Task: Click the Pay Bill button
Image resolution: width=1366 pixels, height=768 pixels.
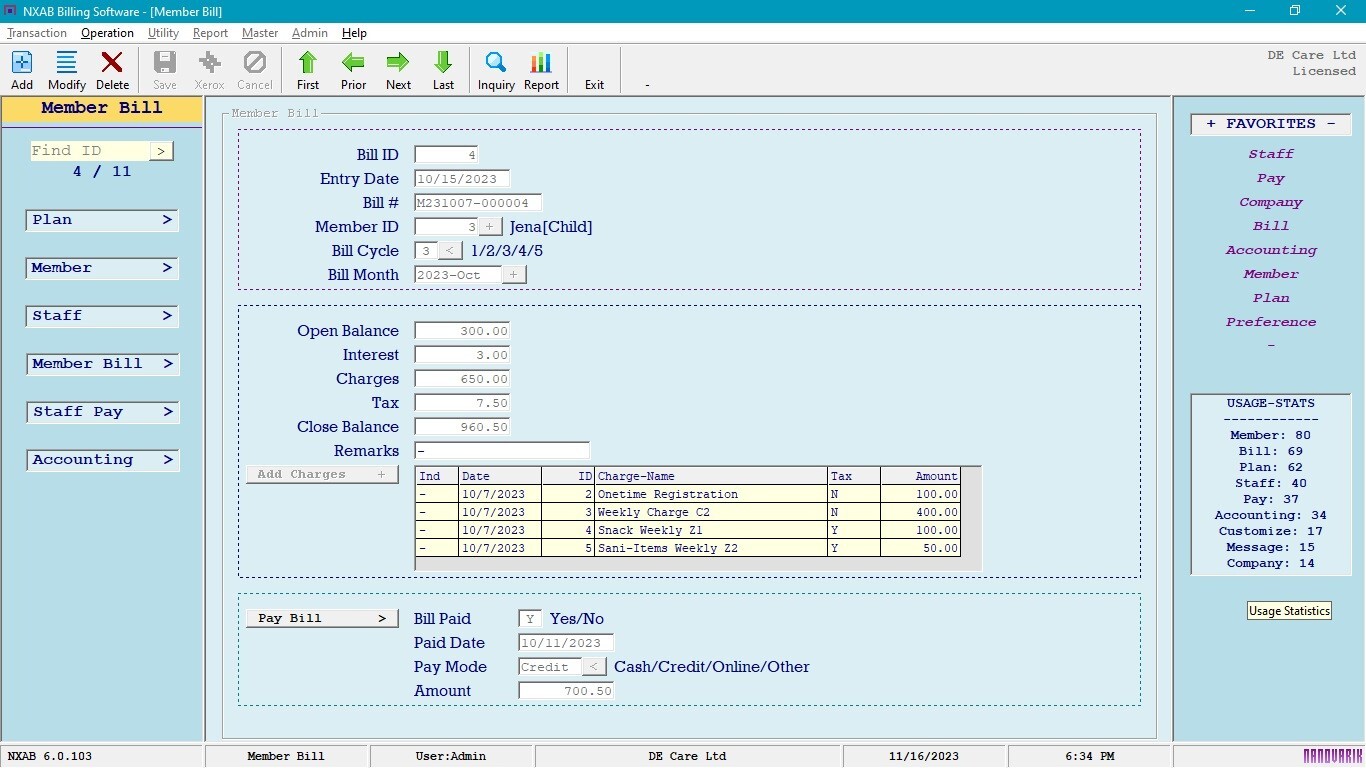Action: pyautogui.click(x=322, y=619)
